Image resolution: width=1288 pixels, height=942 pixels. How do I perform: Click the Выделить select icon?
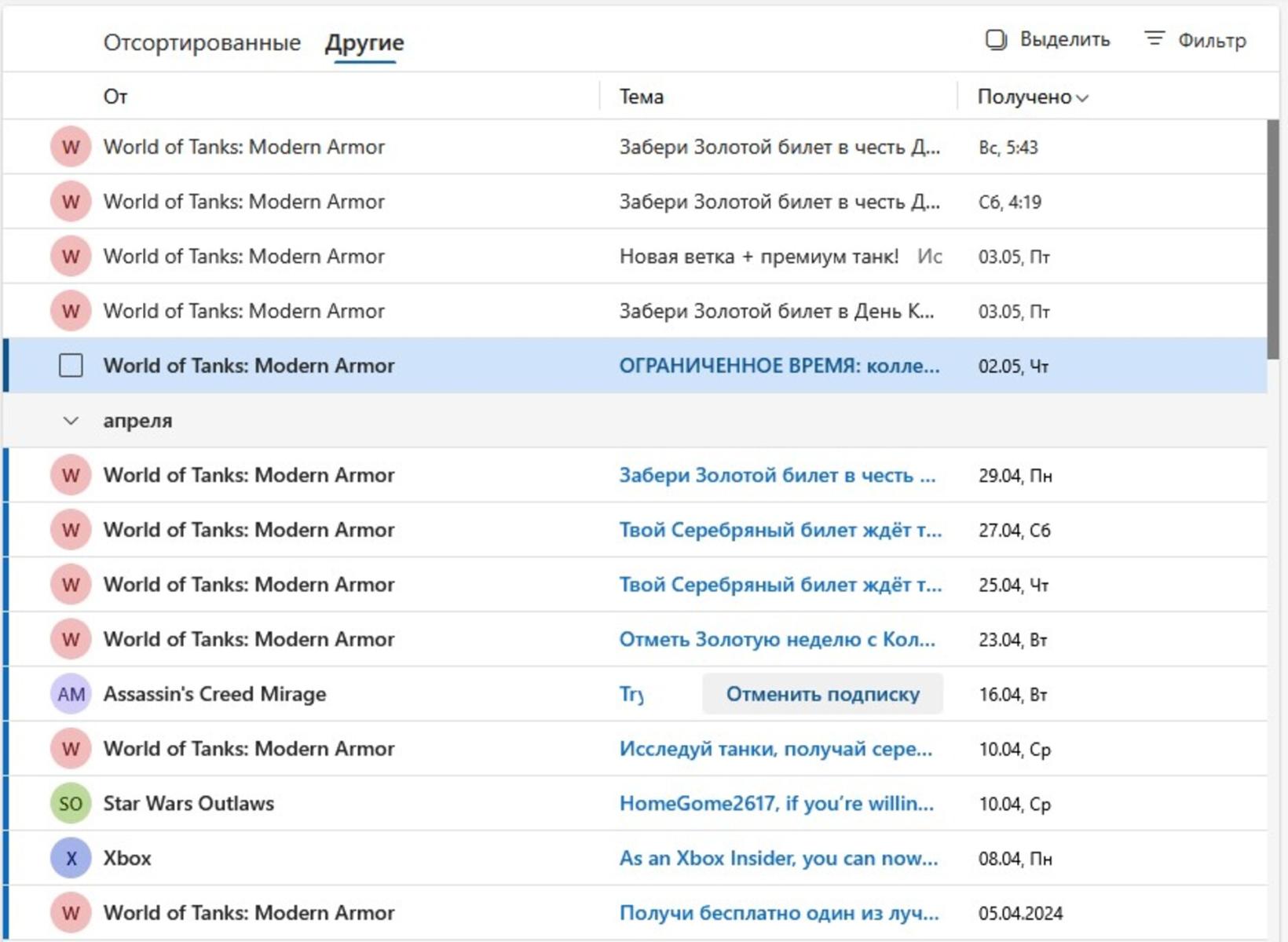(996, 40)
